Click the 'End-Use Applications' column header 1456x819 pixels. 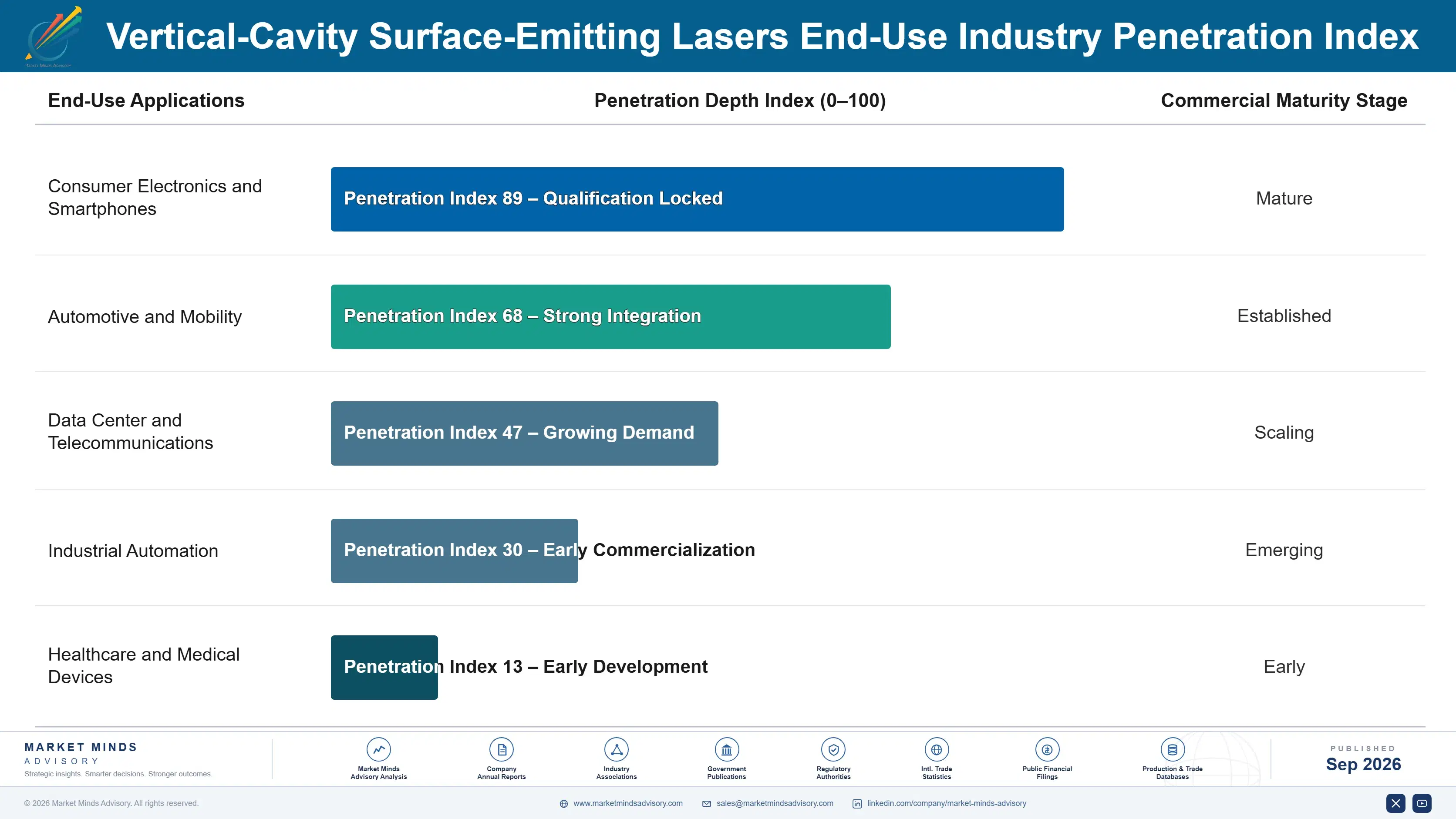pyautogui.click(x=146, y=101)
